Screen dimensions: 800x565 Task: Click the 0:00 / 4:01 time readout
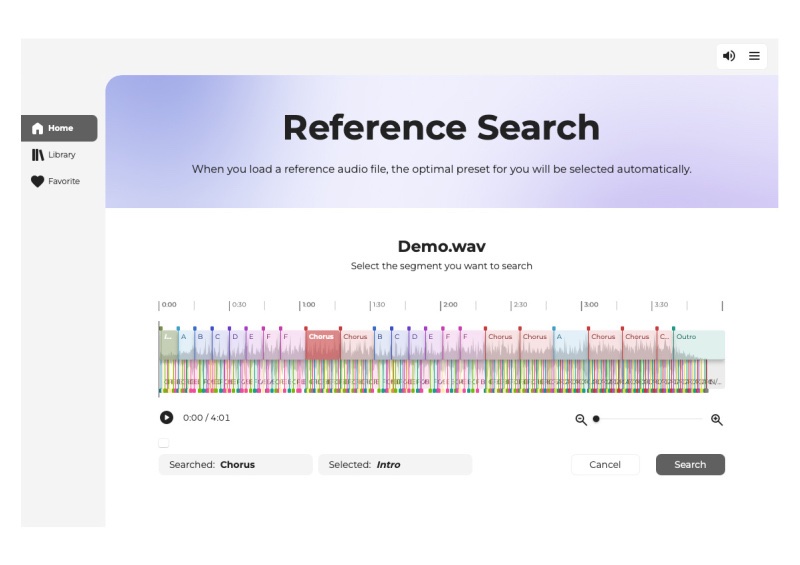tap(207, 417)
